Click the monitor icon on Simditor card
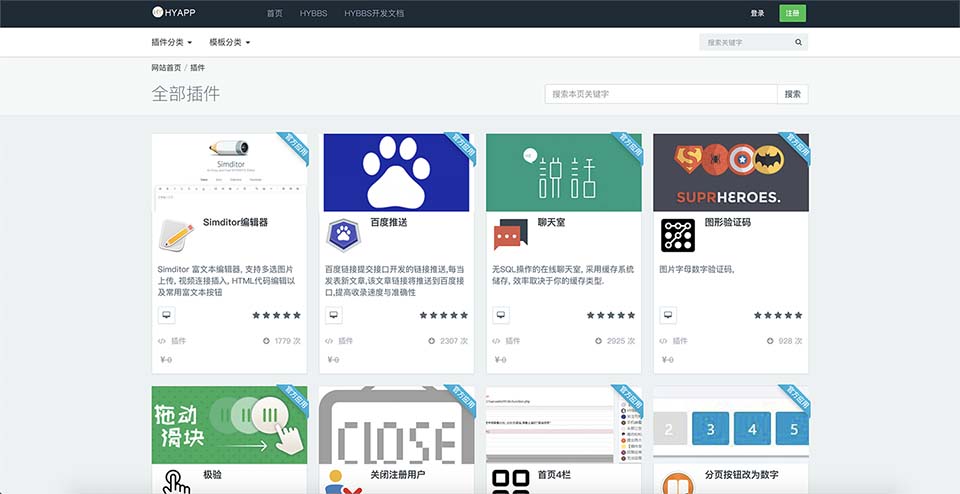This screenshot has height=494, width=960. click(167, 315)
